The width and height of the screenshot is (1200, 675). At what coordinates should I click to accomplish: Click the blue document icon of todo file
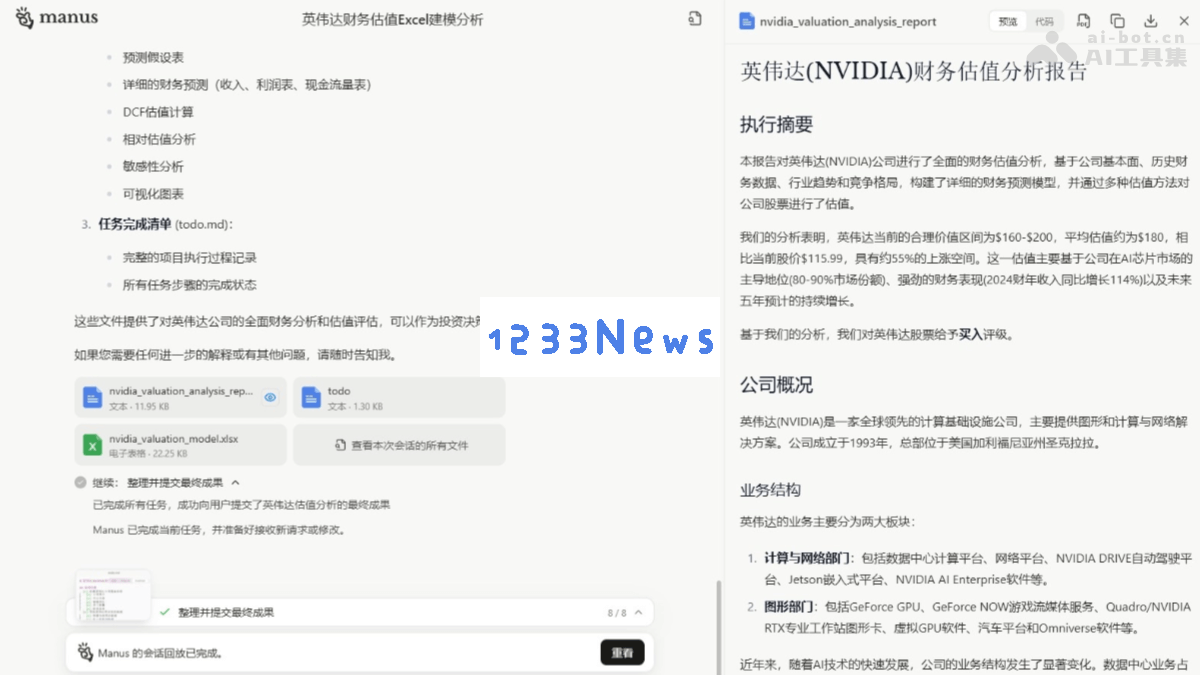coord(310,397)
